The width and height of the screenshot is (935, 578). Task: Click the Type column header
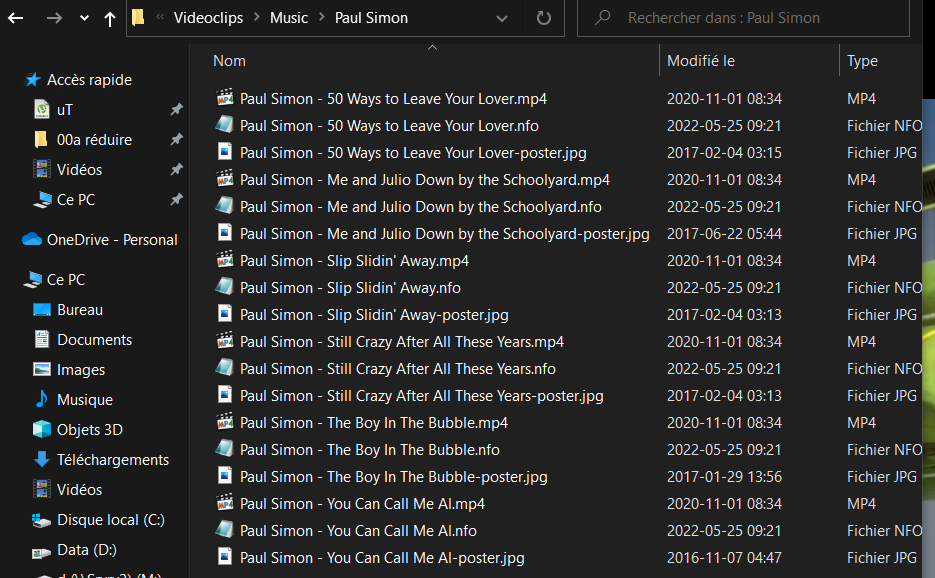[x=862, y=61]
